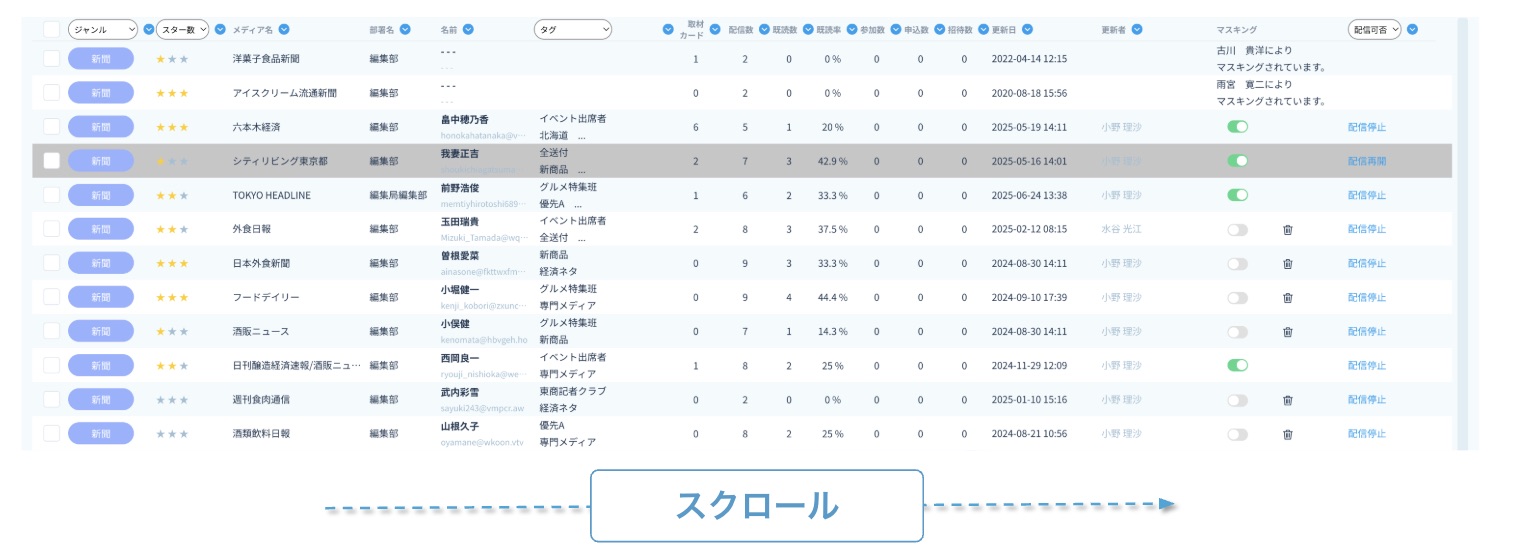The image size is (1516, 560).
Task: Click 配信停止 link in TOKYO HEADLINE row
Action: click(x=1366, y=195)
